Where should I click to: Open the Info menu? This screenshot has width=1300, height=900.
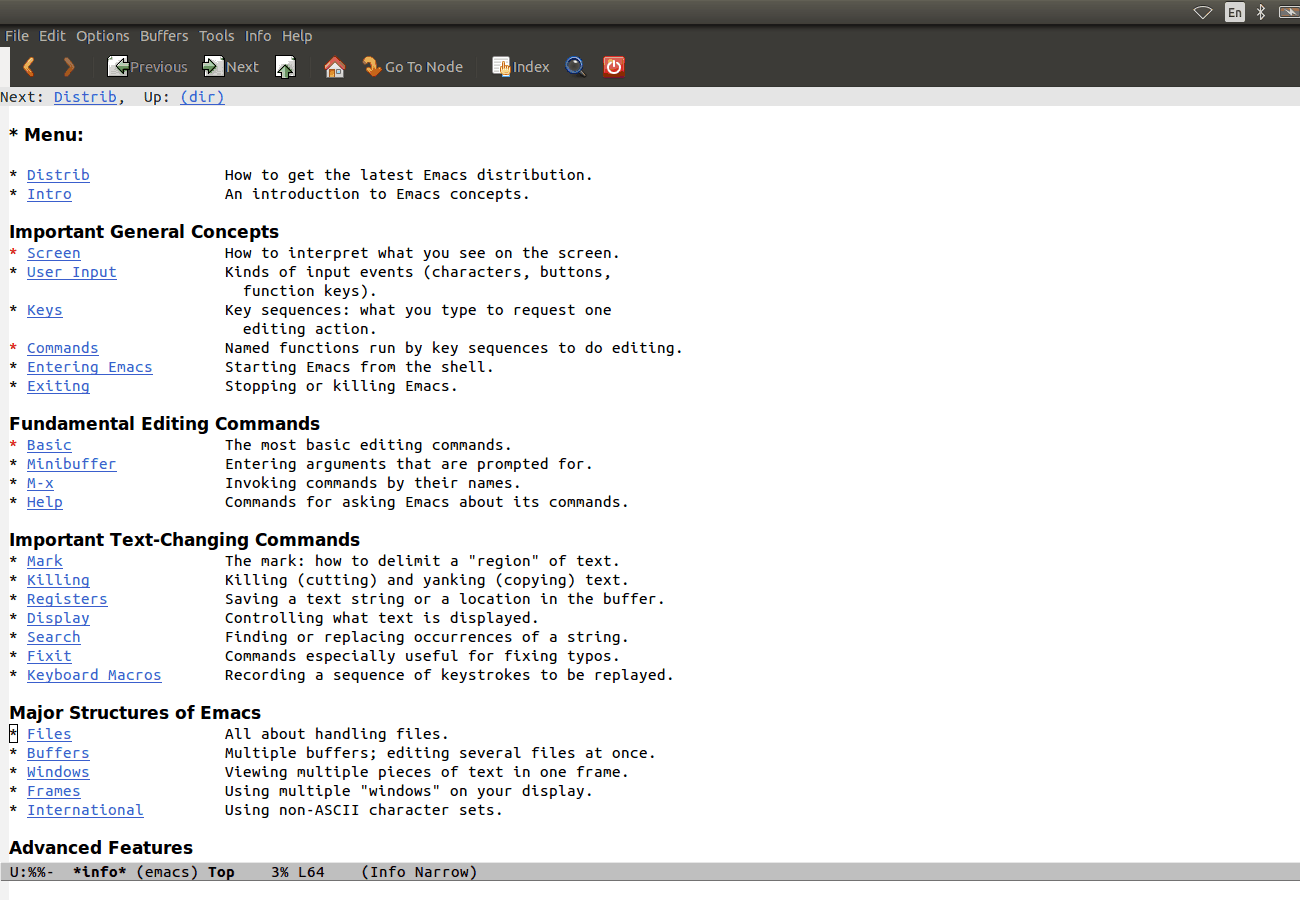(x=258, y=36)
